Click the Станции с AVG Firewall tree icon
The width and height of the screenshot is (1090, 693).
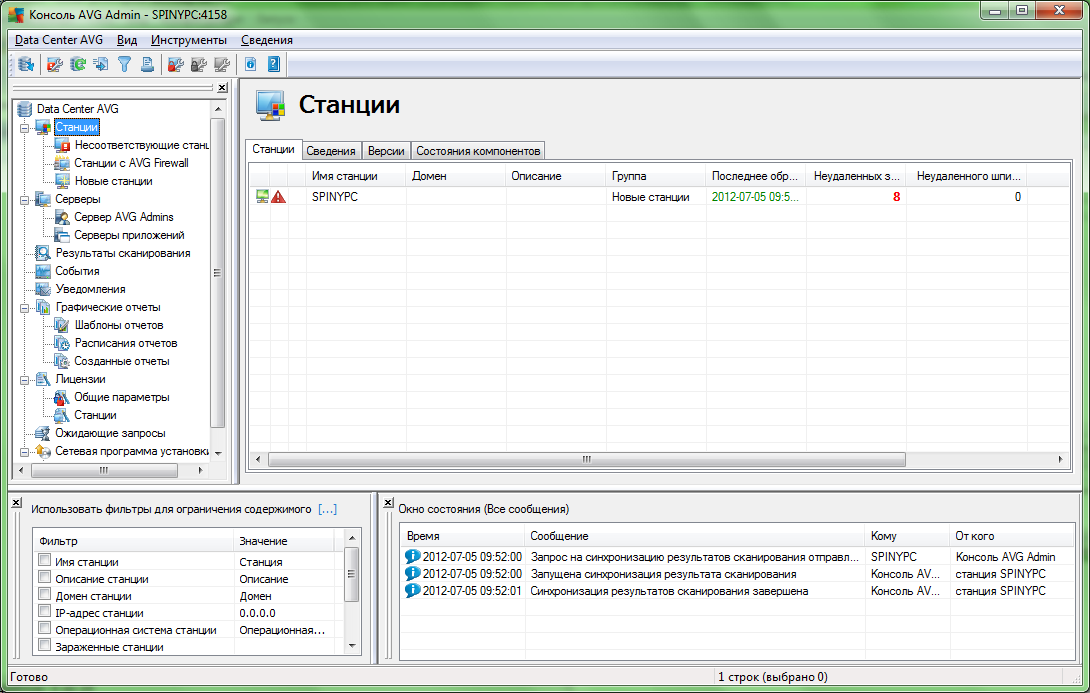[63, 163]
